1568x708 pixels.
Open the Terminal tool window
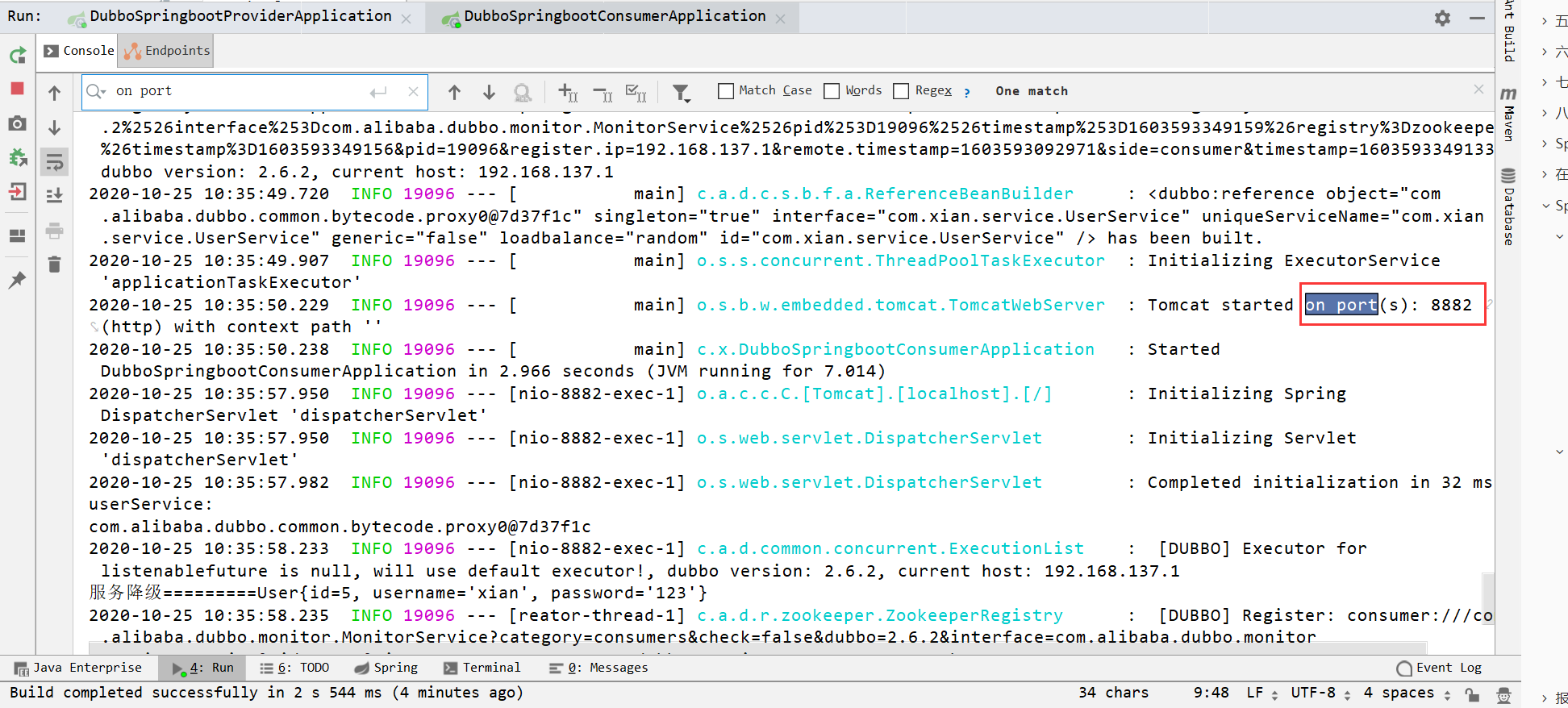click(482, 668)
